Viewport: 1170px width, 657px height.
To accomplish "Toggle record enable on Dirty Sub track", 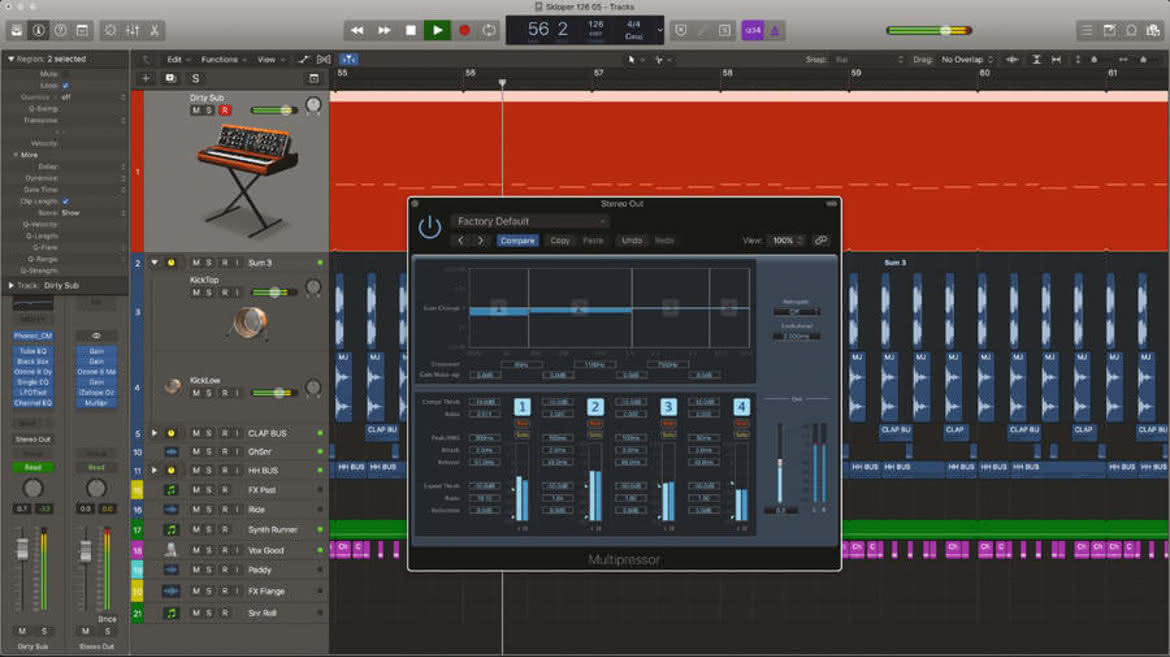I will 224,110.
